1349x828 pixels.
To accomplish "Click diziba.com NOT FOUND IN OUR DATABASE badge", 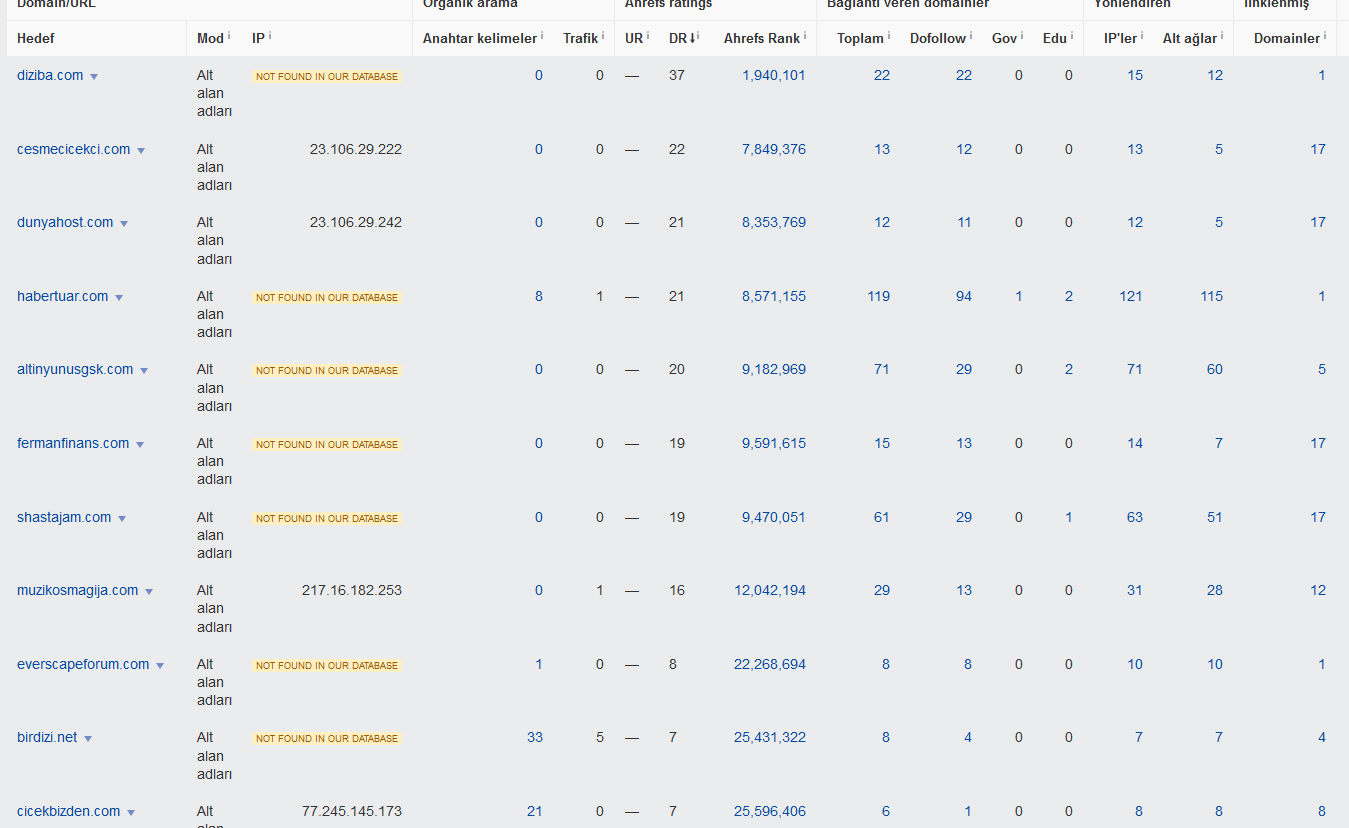I will pos(327,76).
